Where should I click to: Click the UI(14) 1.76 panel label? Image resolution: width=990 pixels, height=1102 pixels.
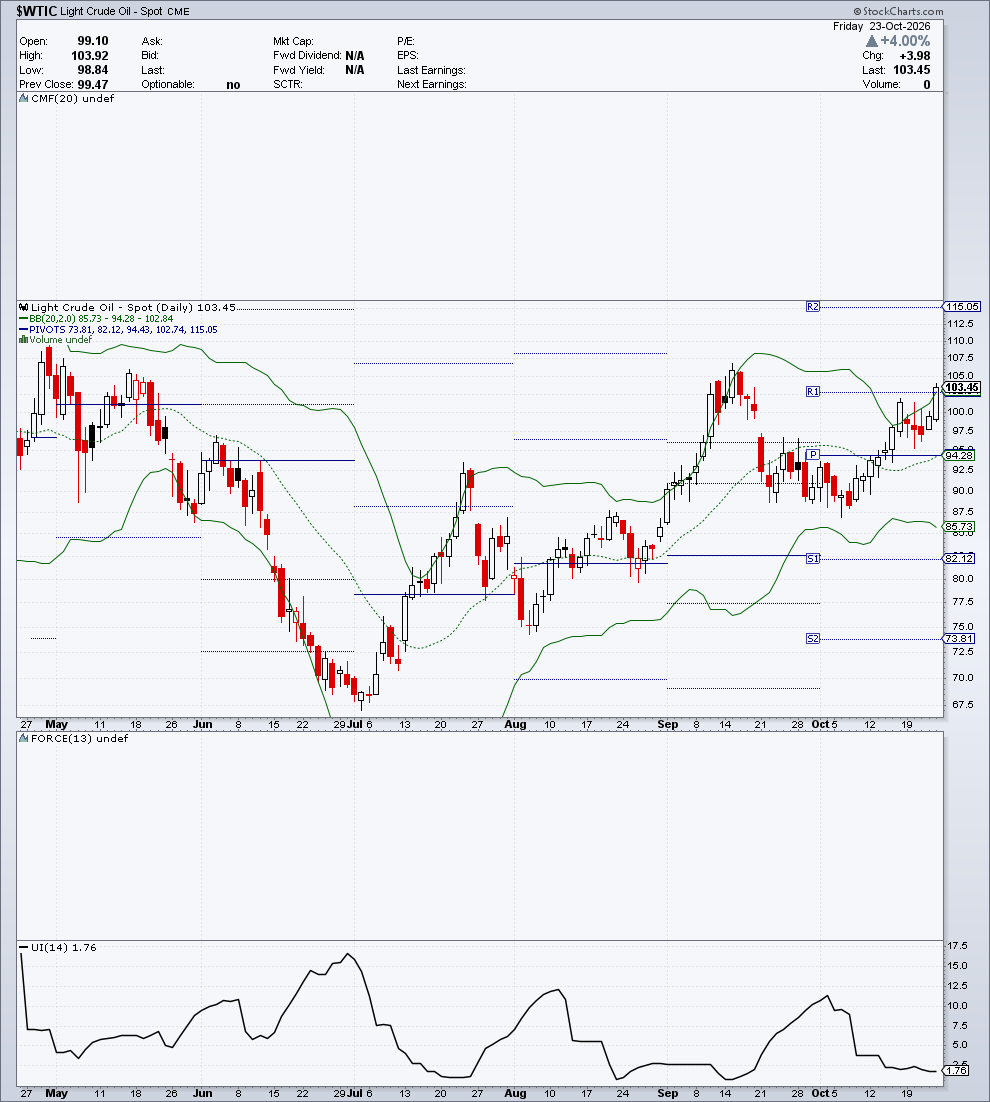63,947
